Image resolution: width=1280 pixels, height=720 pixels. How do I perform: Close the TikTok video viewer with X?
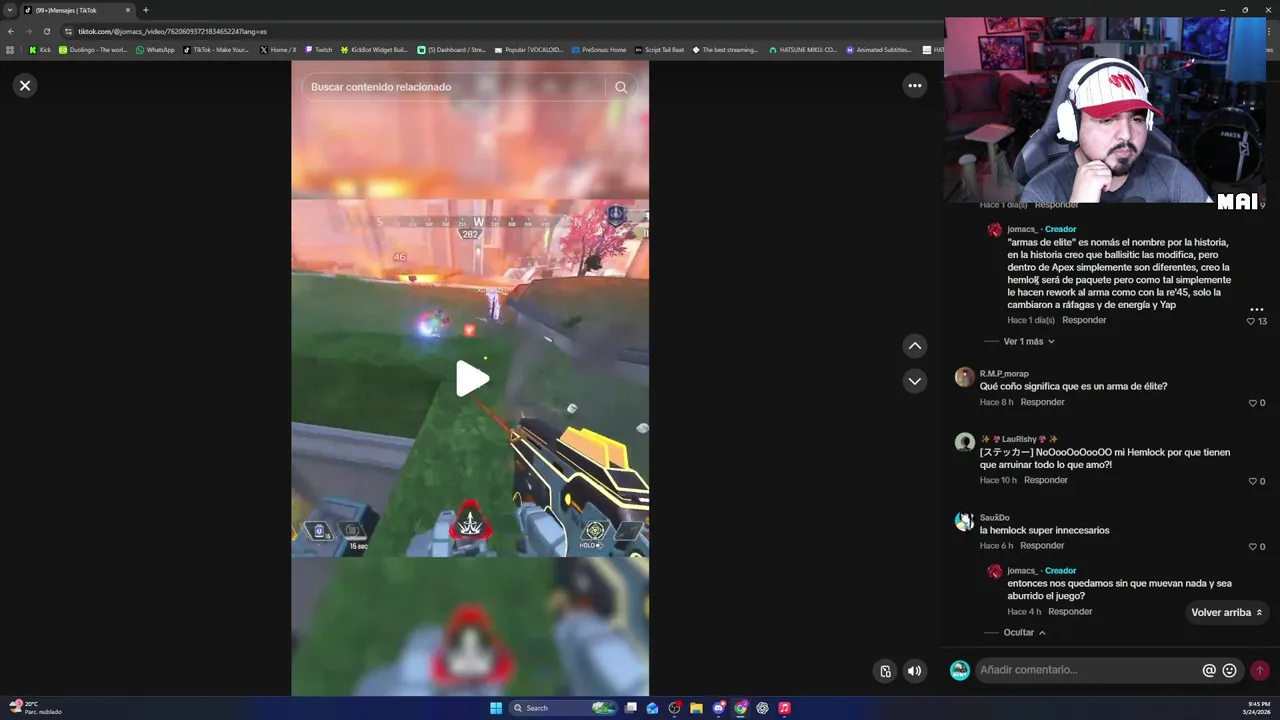(25, 86)
